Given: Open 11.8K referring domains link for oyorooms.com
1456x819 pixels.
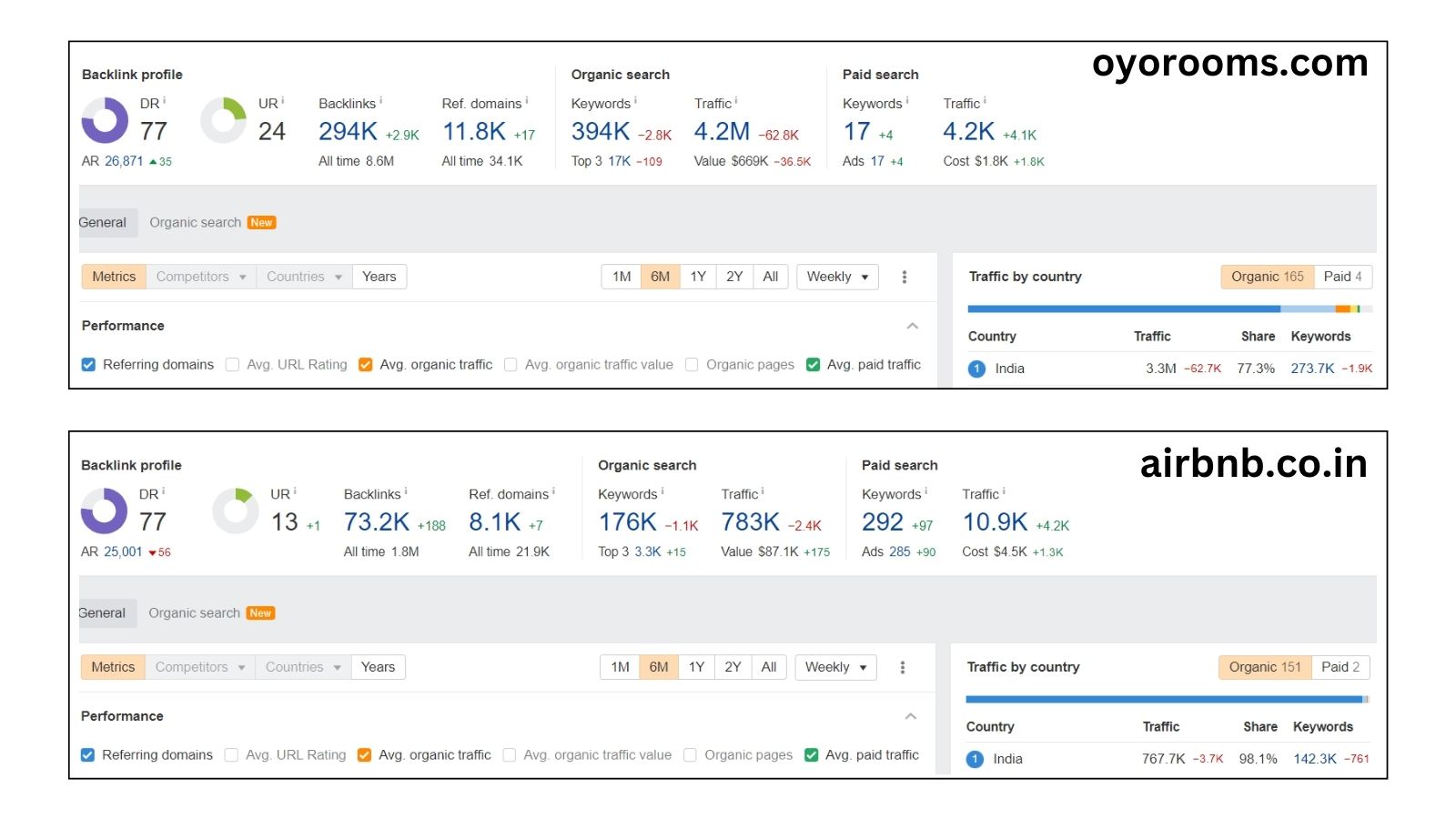Looking at the screenshot, I should pos(474,132).
